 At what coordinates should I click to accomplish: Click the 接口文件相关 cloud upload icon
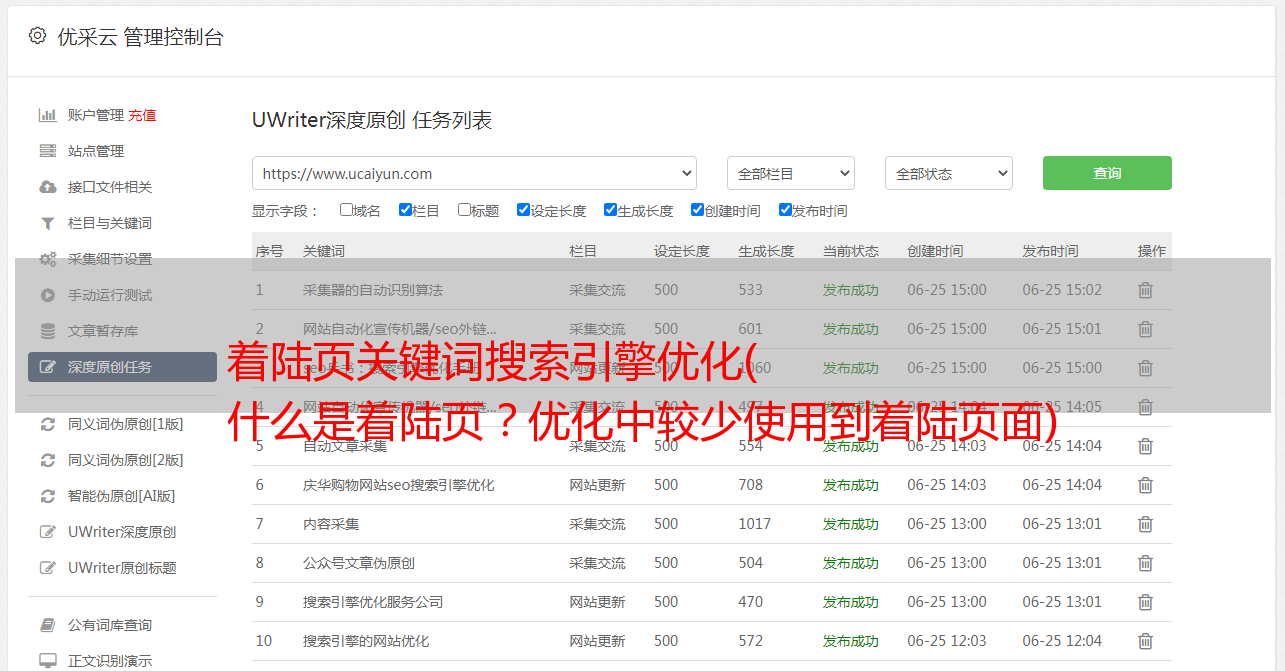(x=47, y=187)
